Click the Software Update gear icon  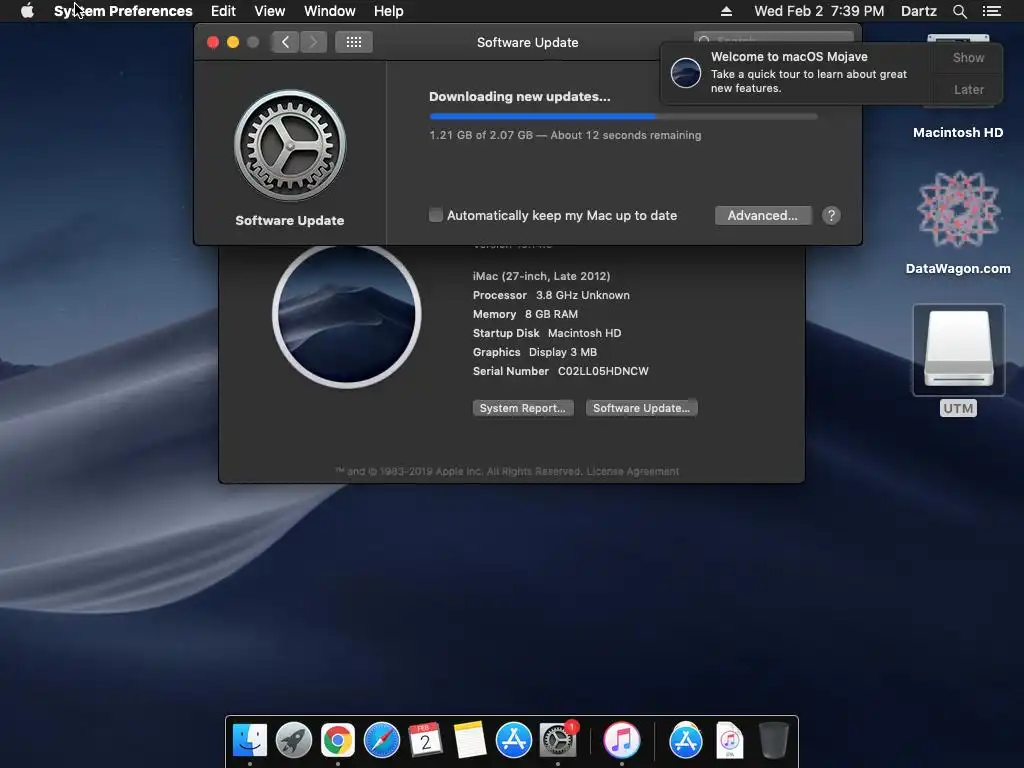290,146
